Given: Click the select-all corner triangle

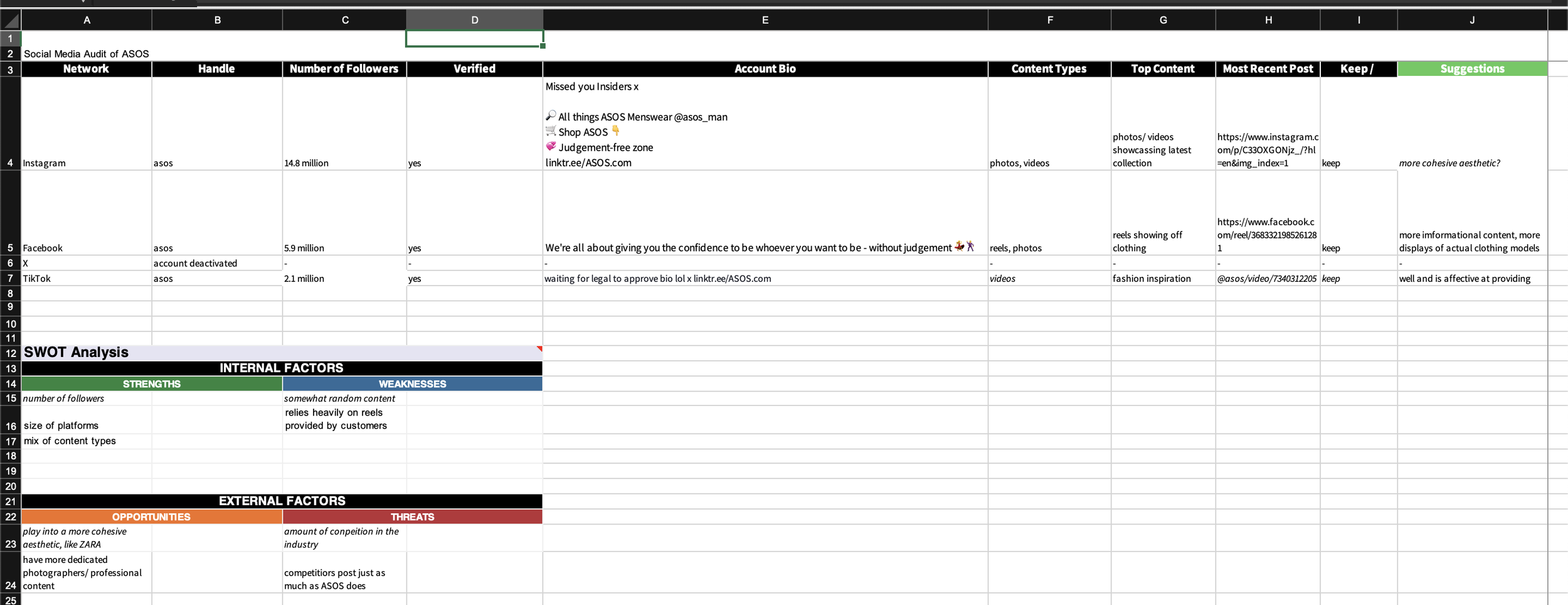Looking at the screenshot, I should (11, 21).
